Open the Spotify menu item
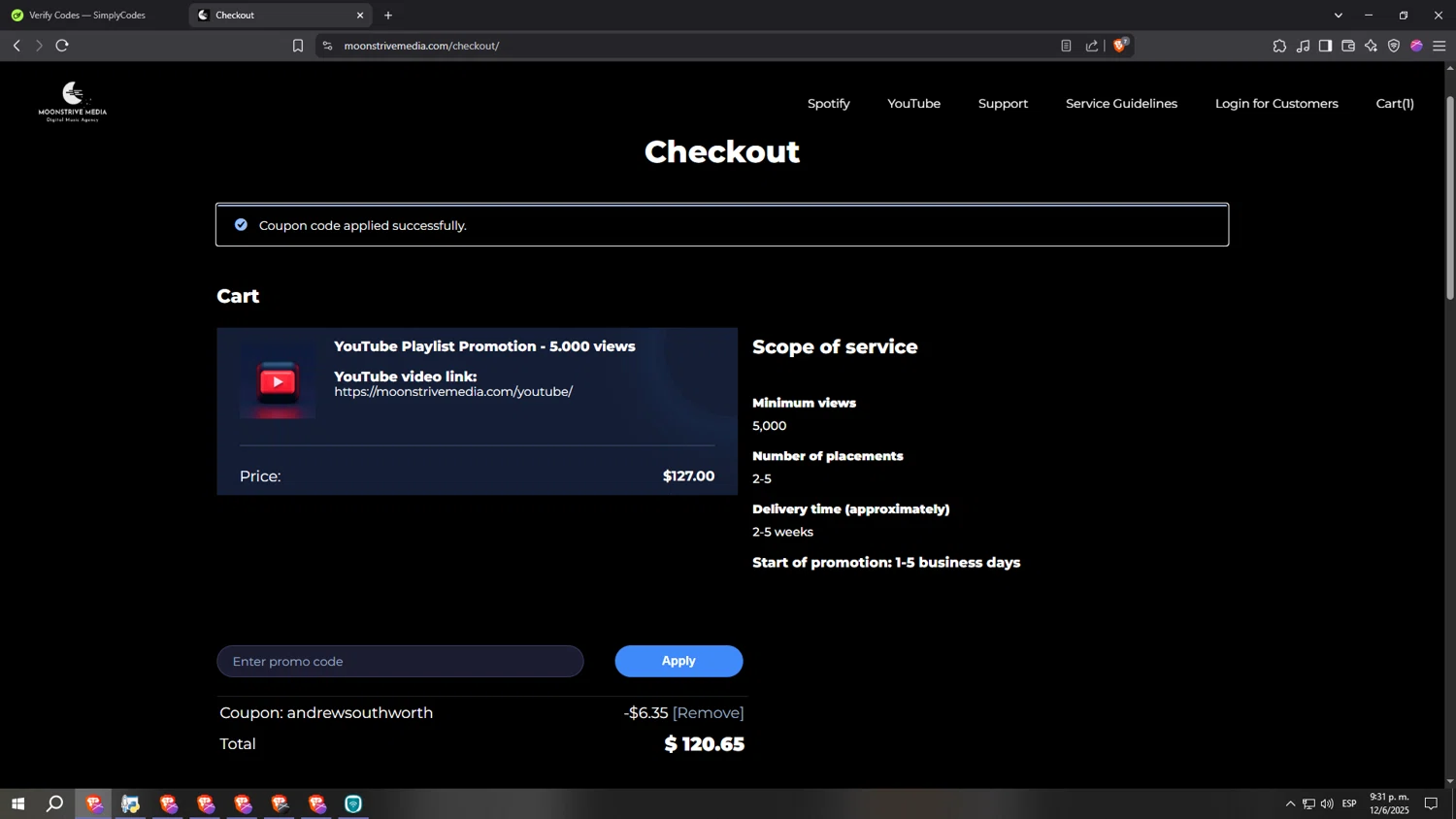Viewport: 1456px width, 819px height. 828,104
